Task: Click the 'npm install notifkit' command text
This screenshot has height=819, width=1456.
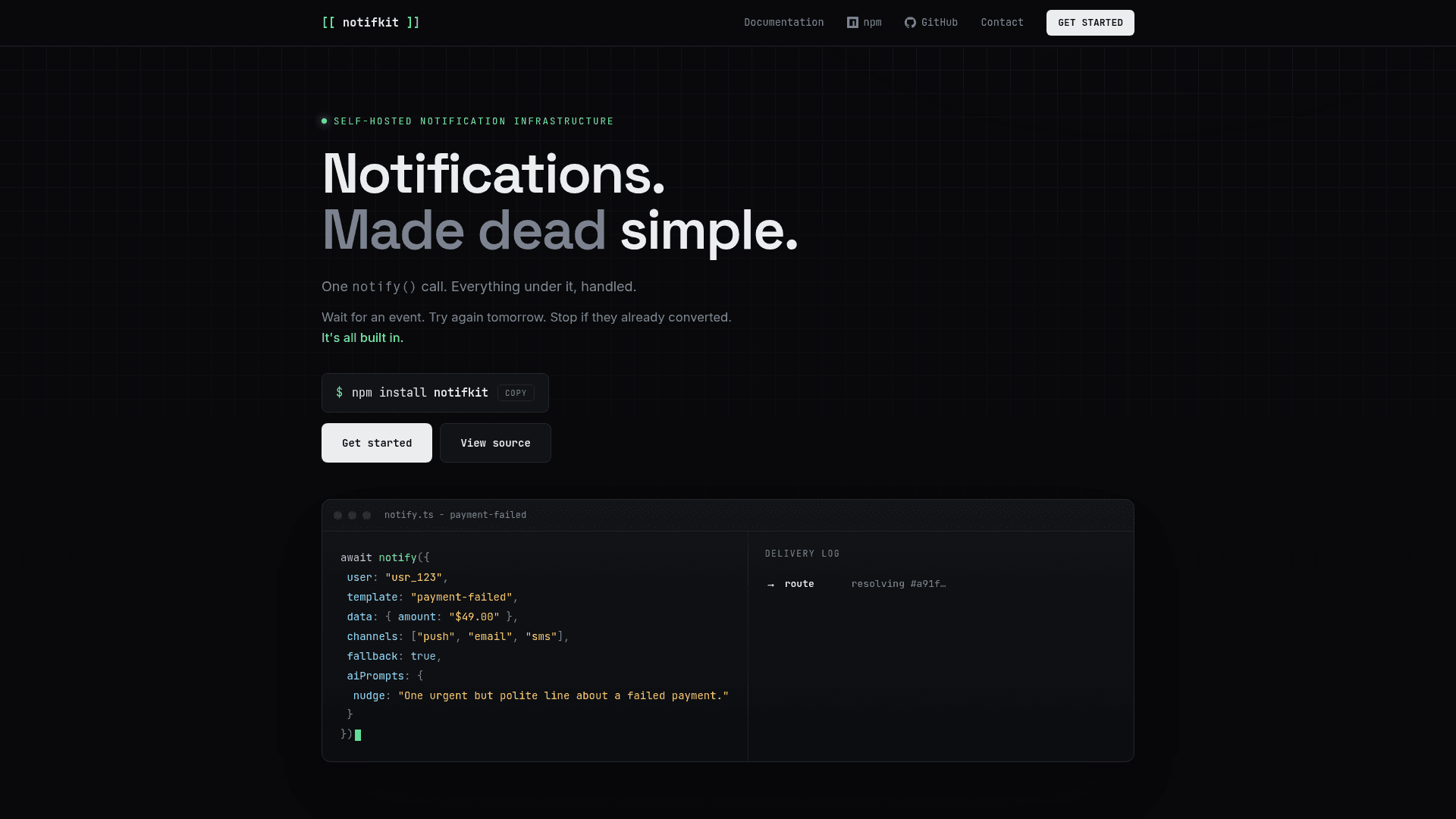Action: point(420,393)
